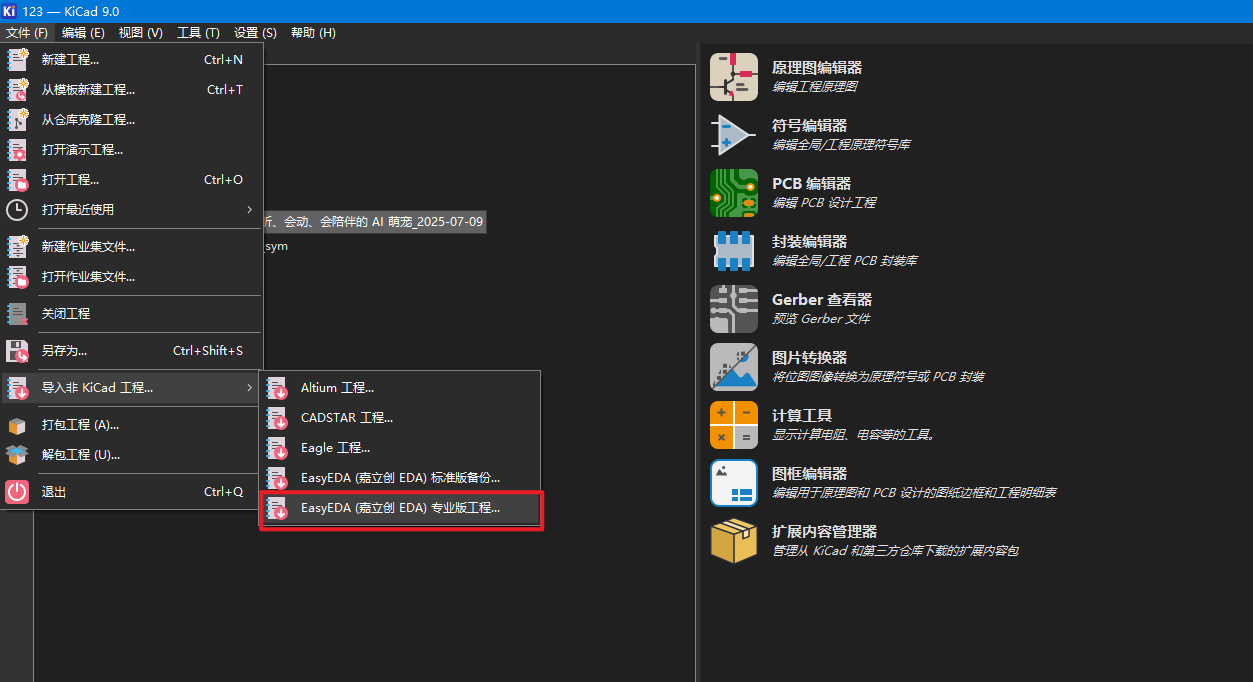1253x682 pixels.
Task: Open the 视图 (V) menu
Action: [140, 33]
